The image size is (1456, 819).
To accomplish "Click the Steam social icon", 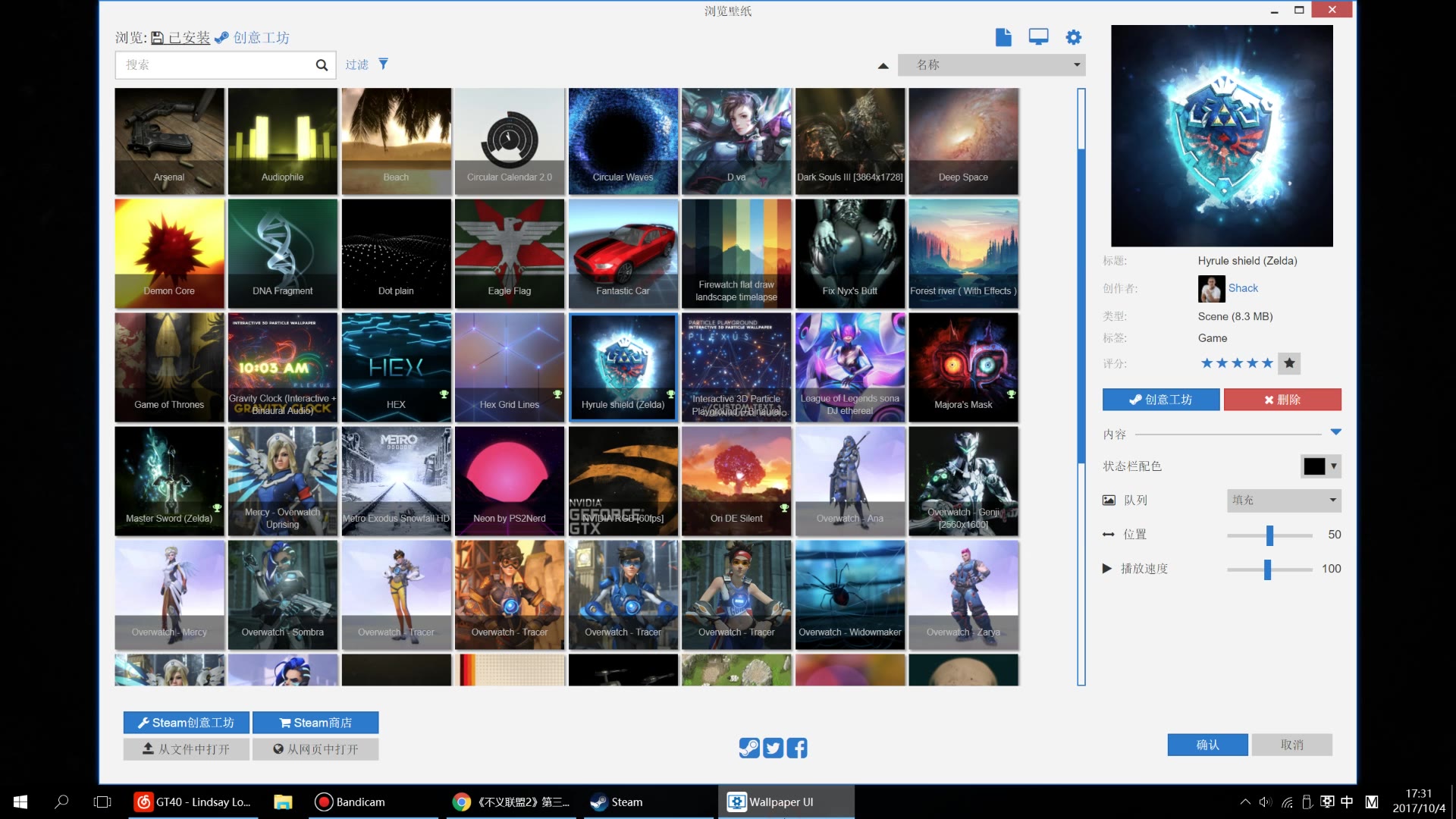I will (x=749, y=748).
